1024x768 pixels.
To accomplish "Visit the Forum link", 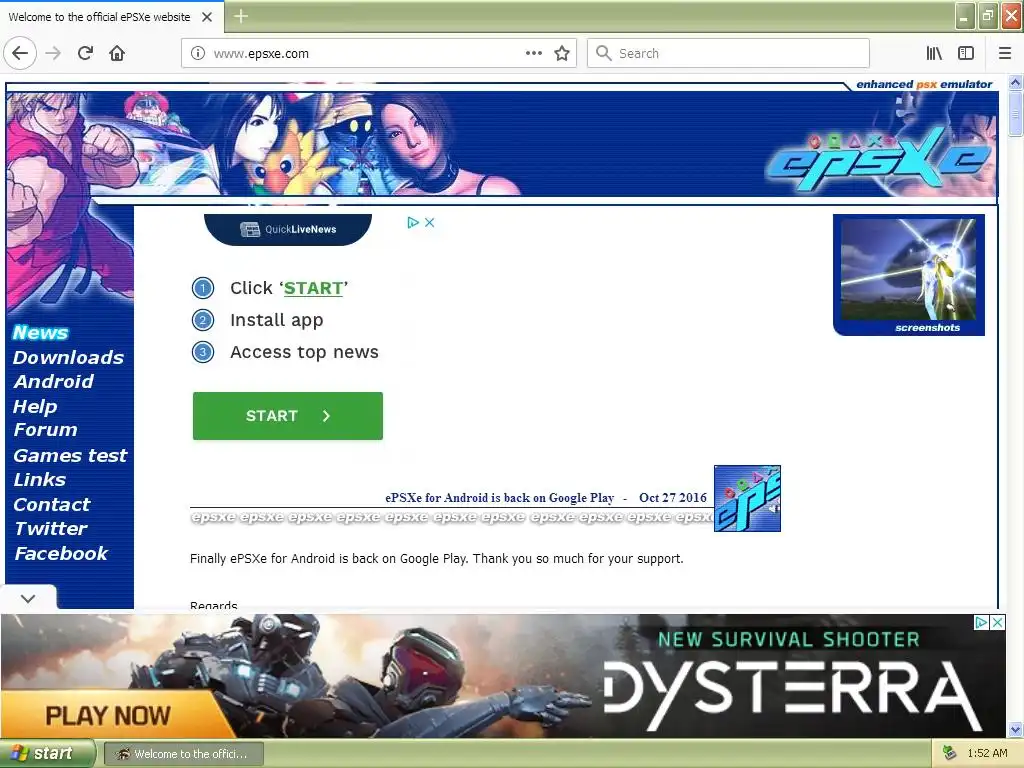I will (x=46, y=430).
